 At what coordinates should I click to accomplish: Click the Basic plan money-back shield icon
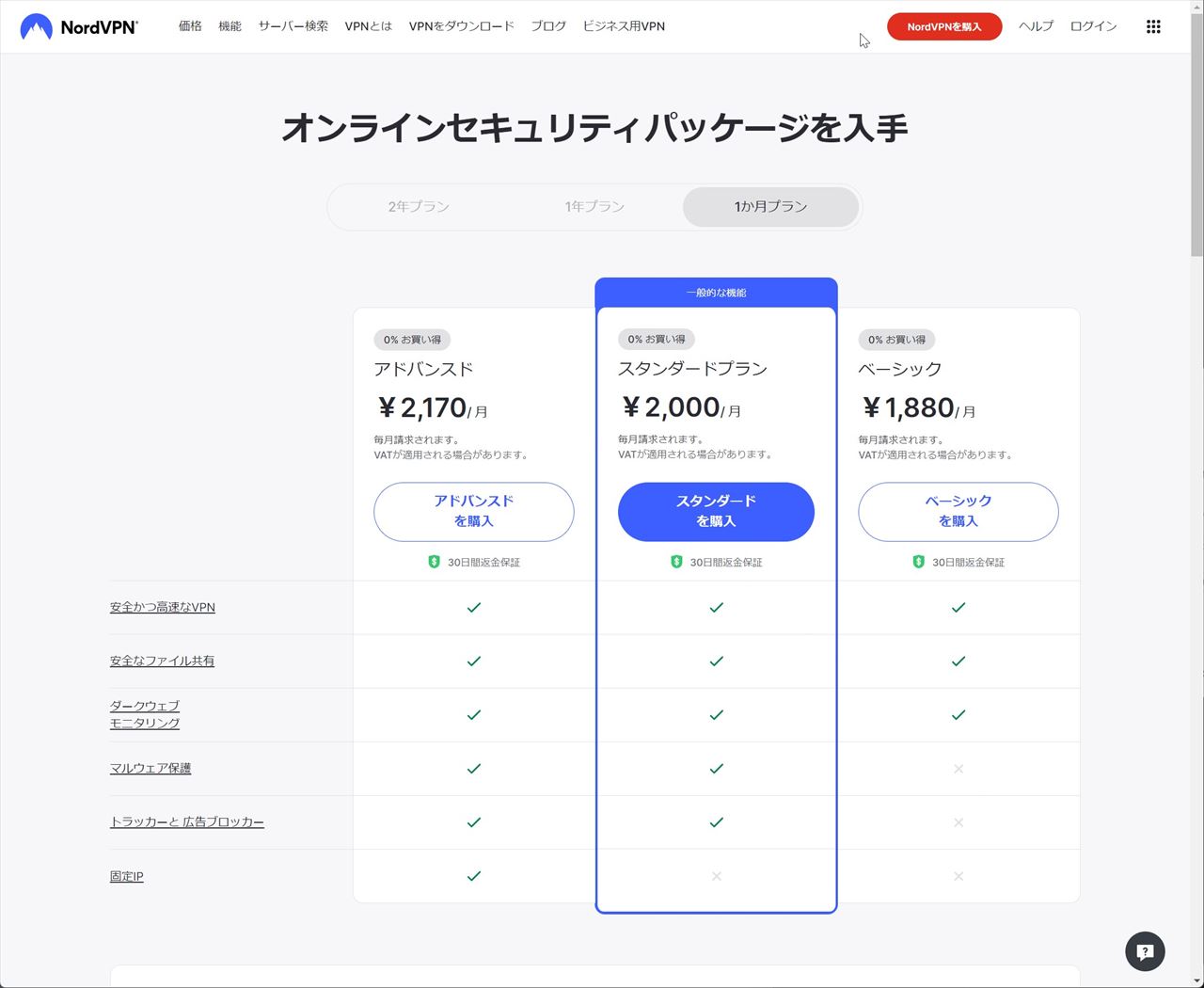point(919,562)
